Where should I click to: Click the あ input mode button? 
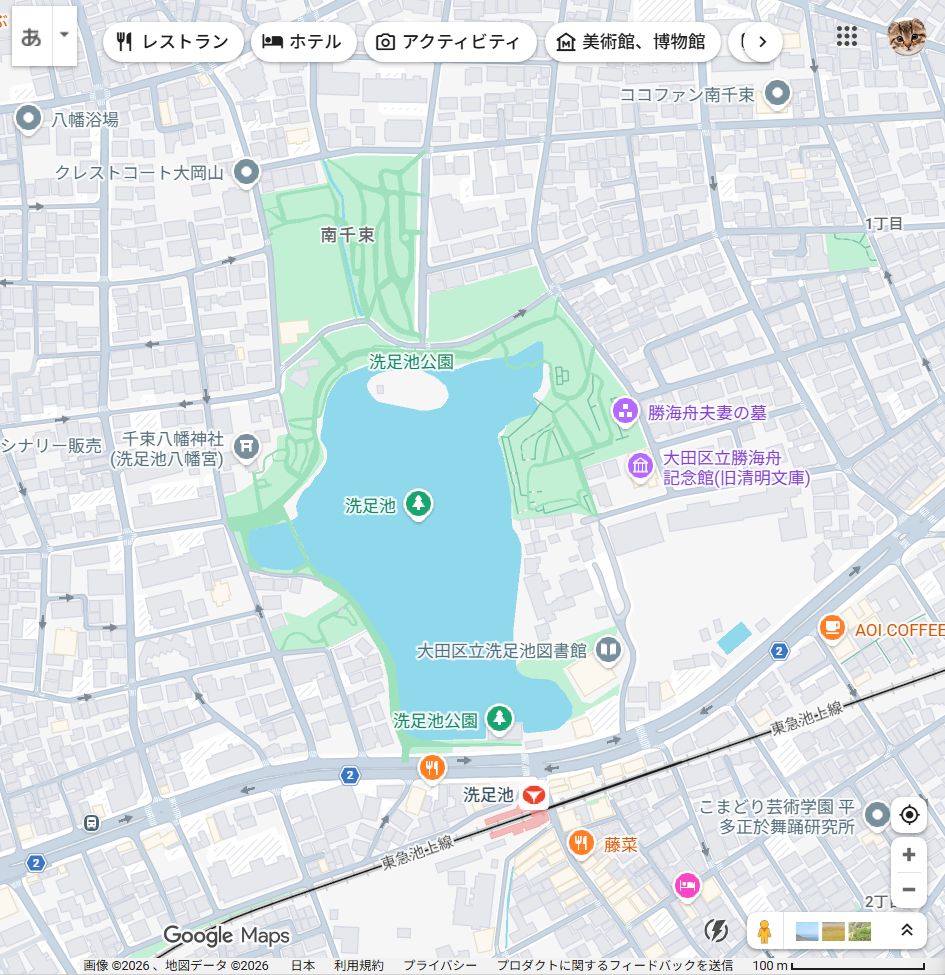click(x=31, y=37)
